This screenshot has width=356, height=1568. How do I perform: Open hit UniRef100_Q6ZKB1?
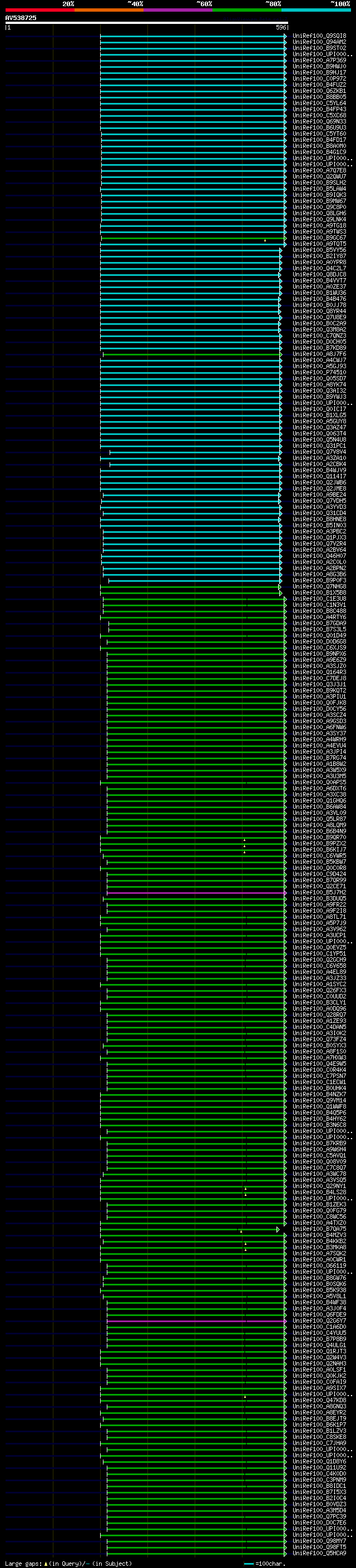click(x=319, y=91)
